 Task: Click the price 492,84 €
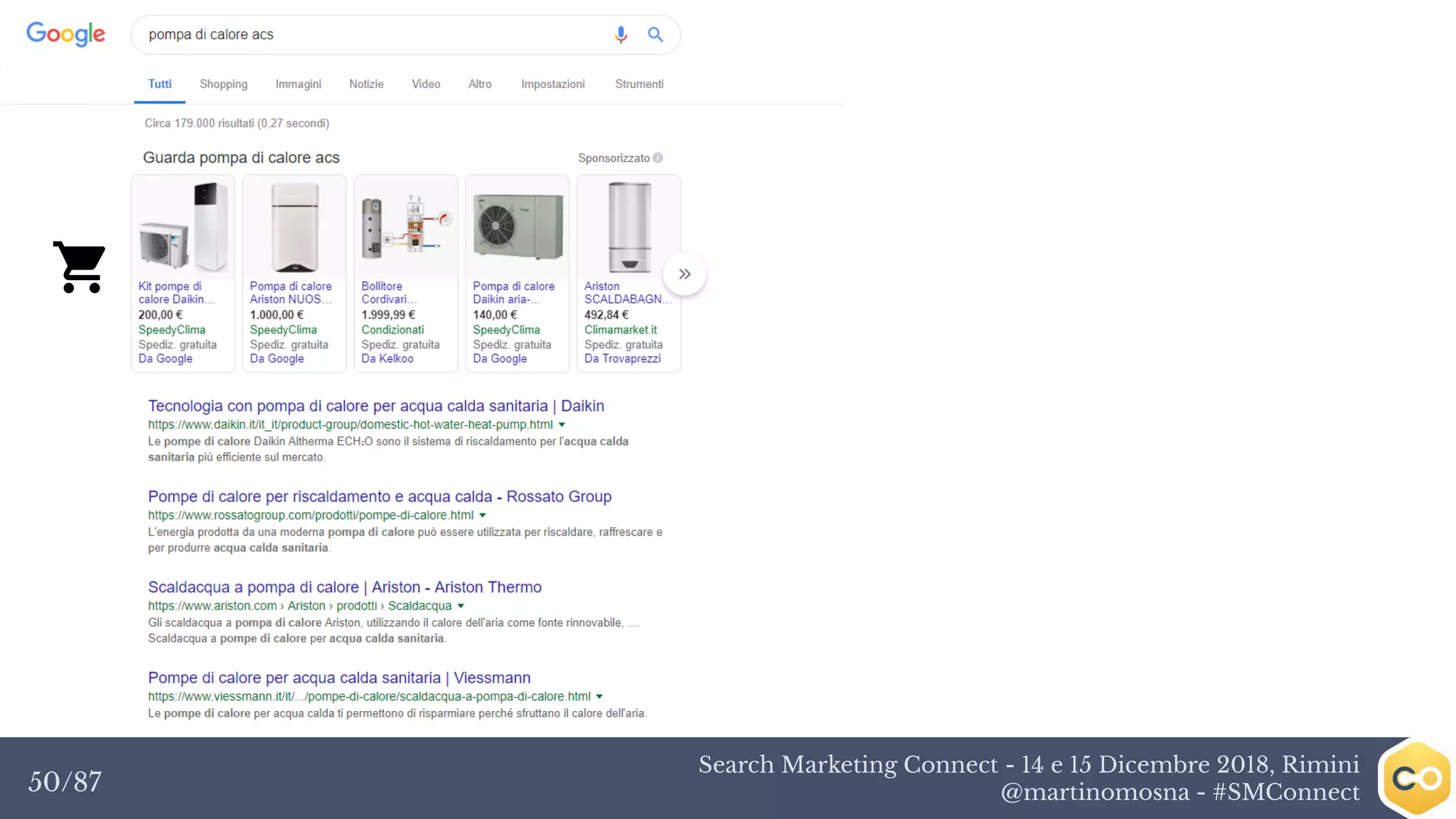tap(606, 315)
